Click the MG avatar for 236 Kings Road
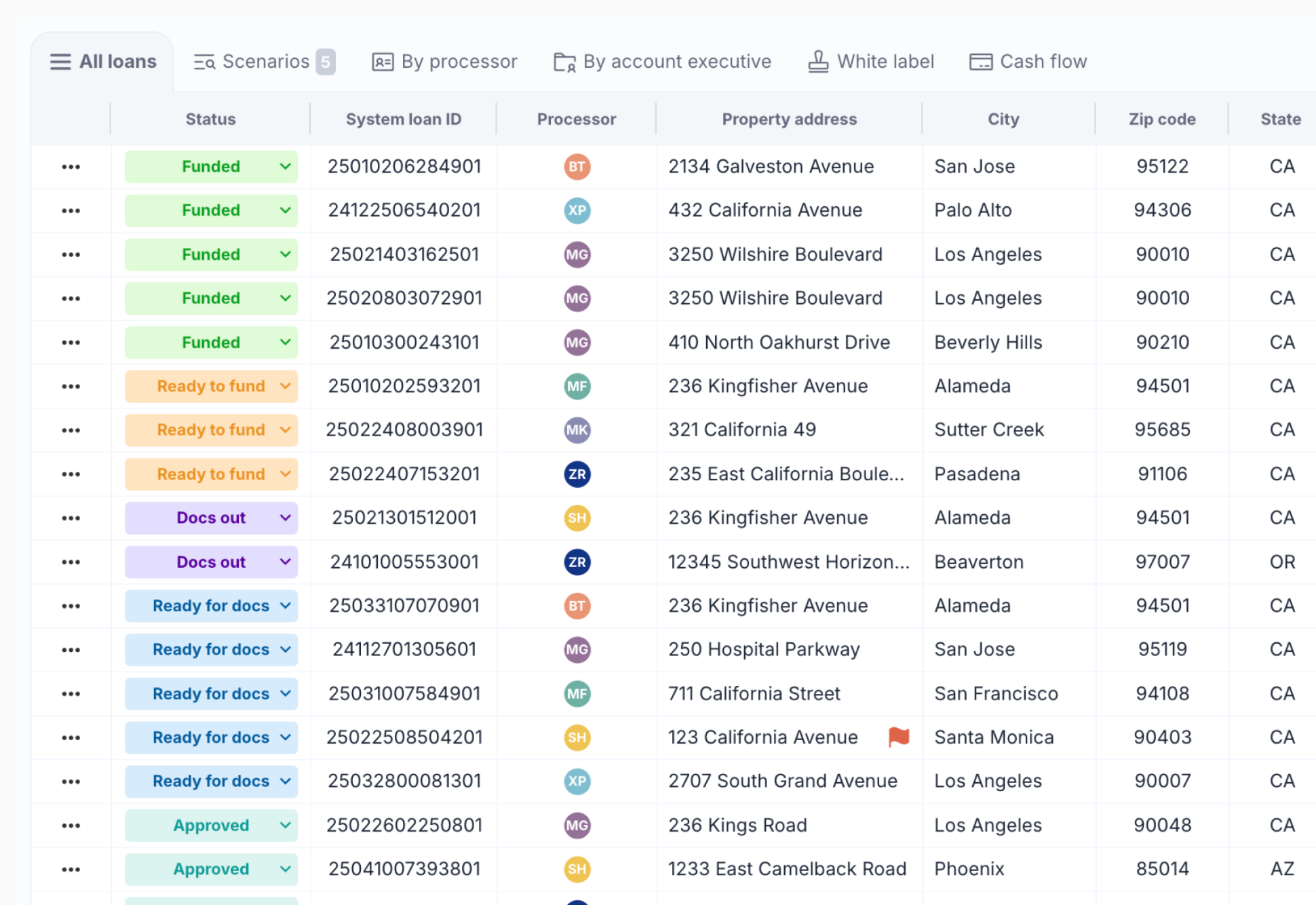This screenshot has height=905, width=1316. [577, 826]
